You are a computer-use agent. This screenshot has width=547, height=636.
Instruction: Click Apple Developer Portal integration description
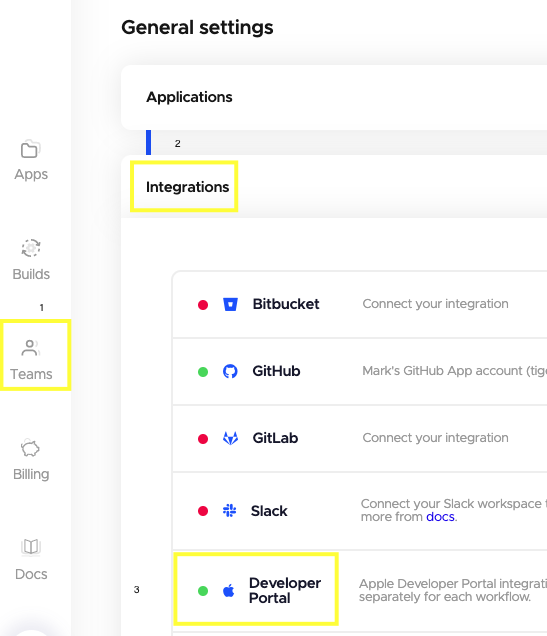[x=453, y=590]
